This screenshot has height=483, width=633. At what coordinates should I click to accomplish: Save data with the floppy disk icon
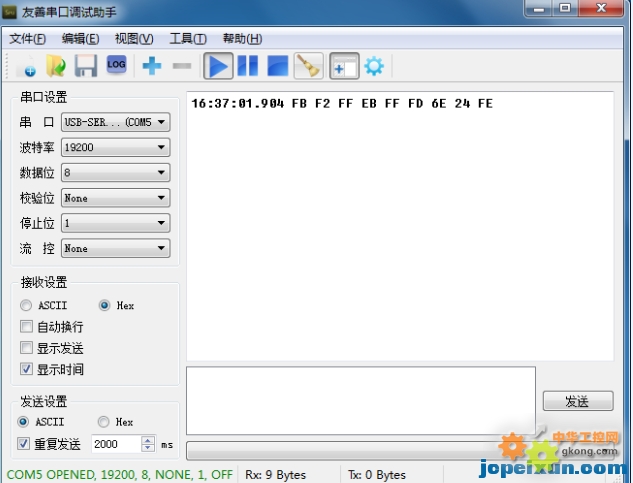(86, 66)
